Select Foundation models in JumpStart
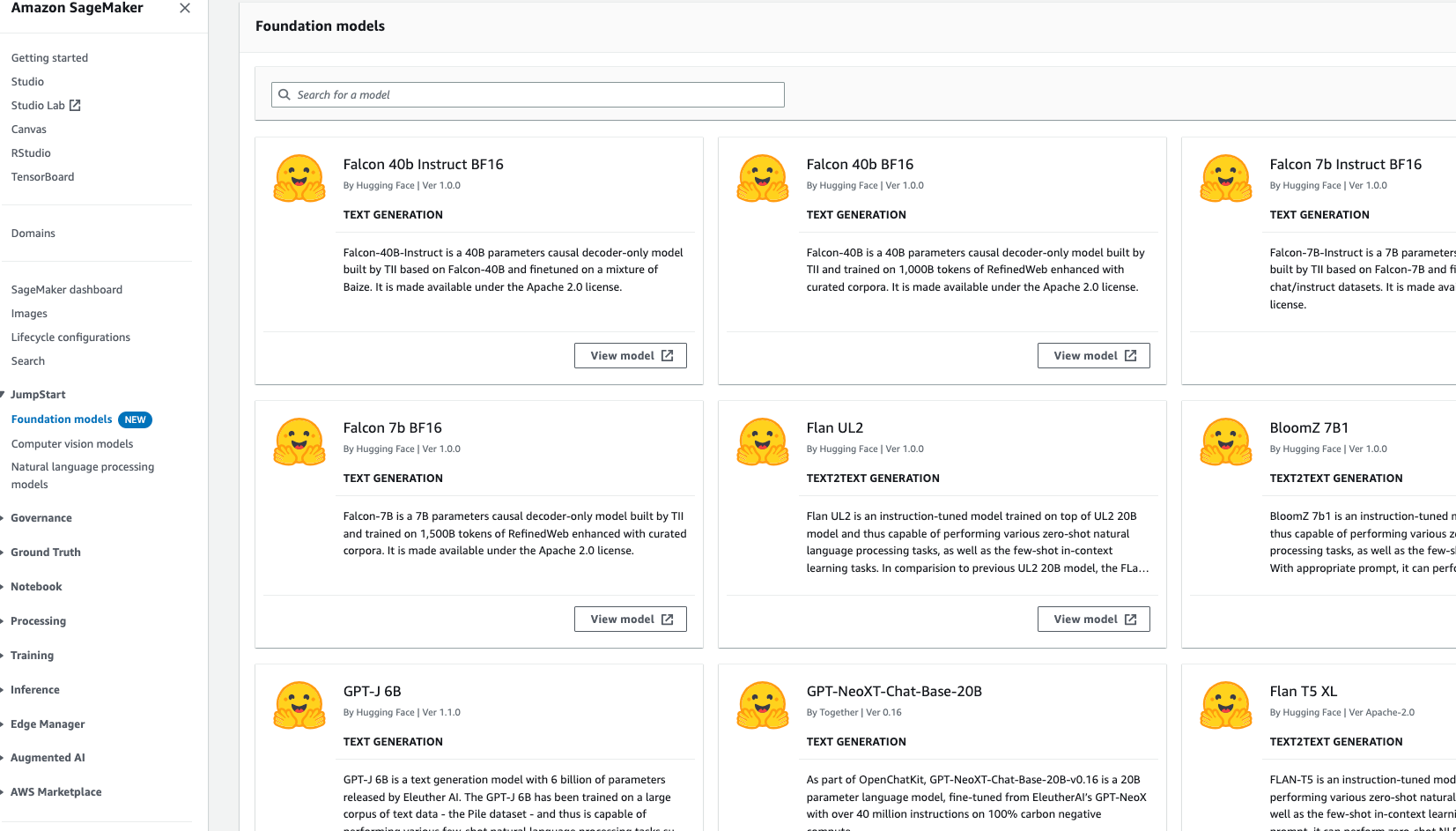This screenshot has width=1456, height=831. click(62, 419)
